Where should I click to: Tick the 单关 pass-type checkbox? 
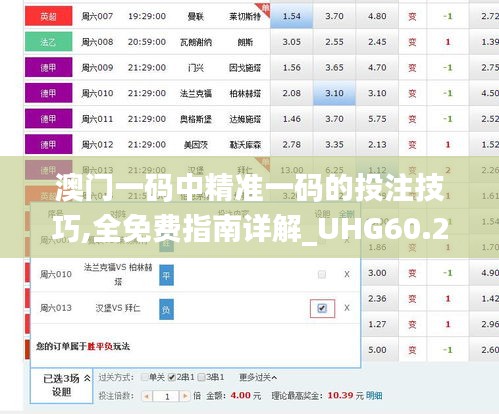[x=144, y=377]
